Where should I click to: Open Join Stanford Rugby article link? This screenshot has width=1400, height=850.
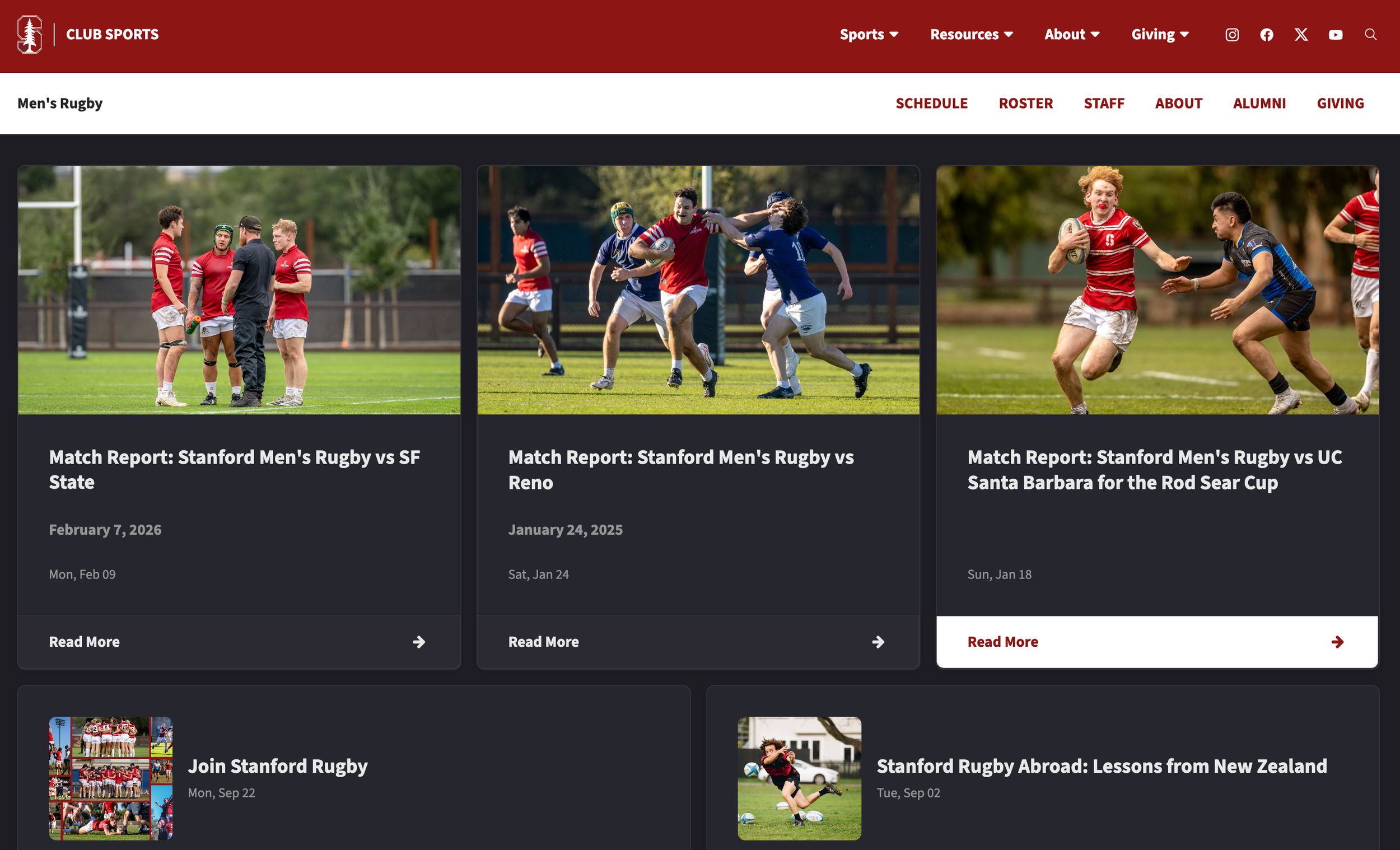(x=278, y=766)
